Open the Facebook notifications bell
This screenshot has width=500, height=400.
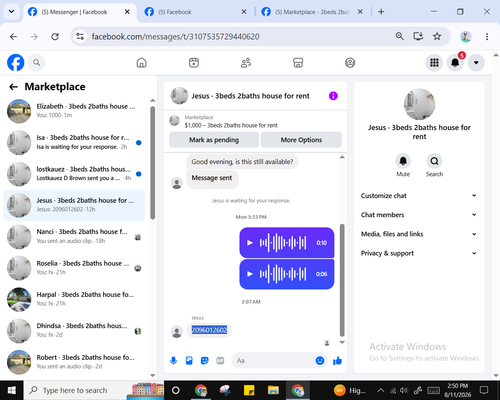coord(455,62)
